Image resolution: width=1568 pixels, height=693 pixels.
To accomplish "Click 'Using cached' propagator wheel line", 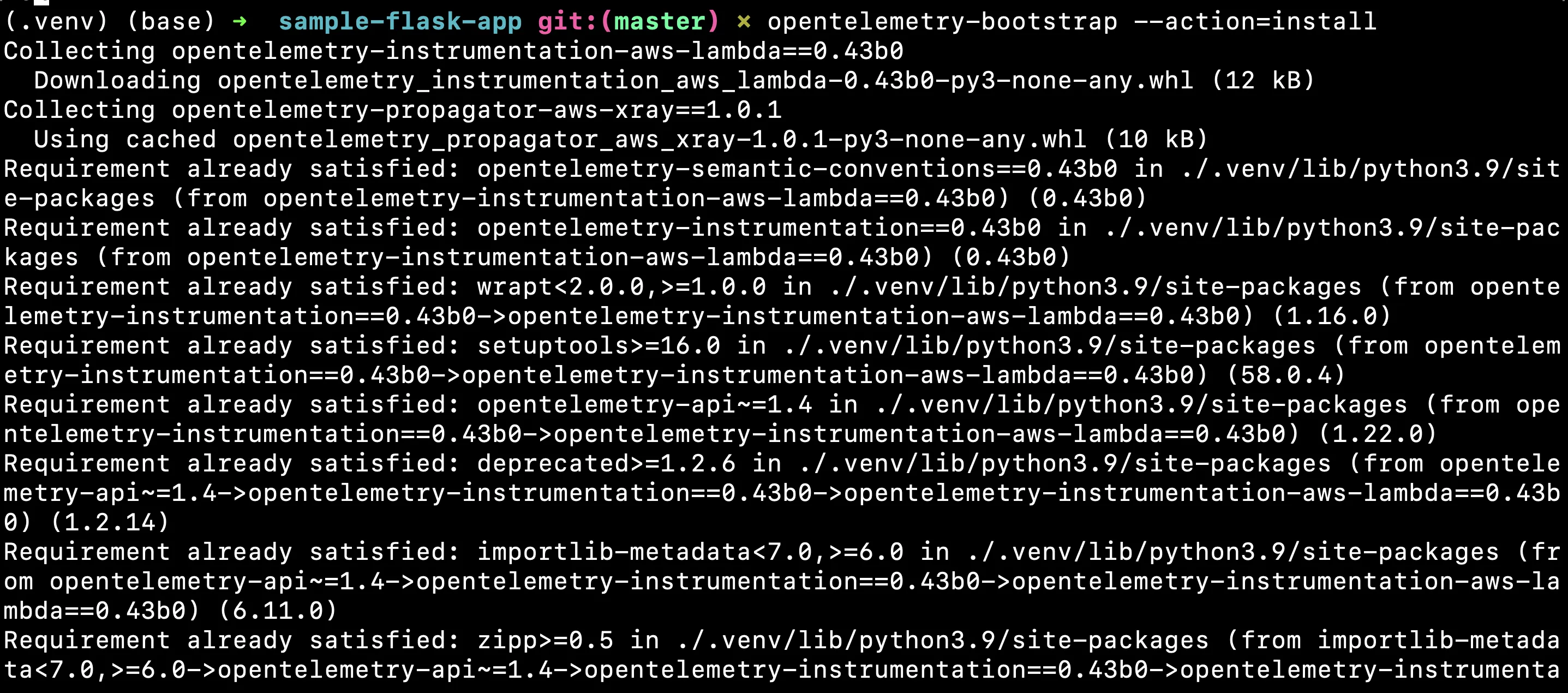I will 621,140.
